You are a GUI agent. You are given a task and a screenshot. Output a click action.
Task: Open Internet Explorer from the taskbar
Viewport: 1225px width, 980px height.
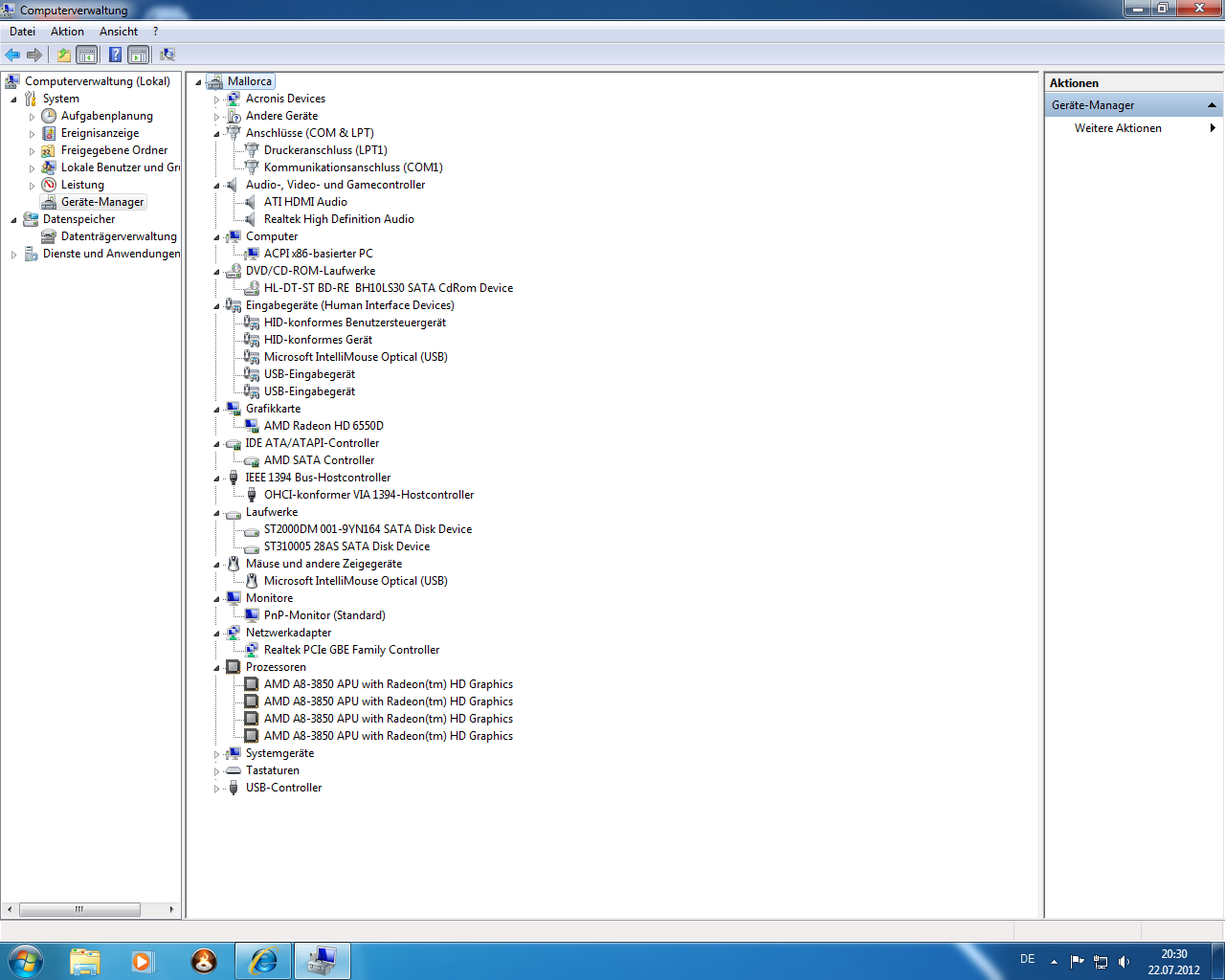pos(263,961)
